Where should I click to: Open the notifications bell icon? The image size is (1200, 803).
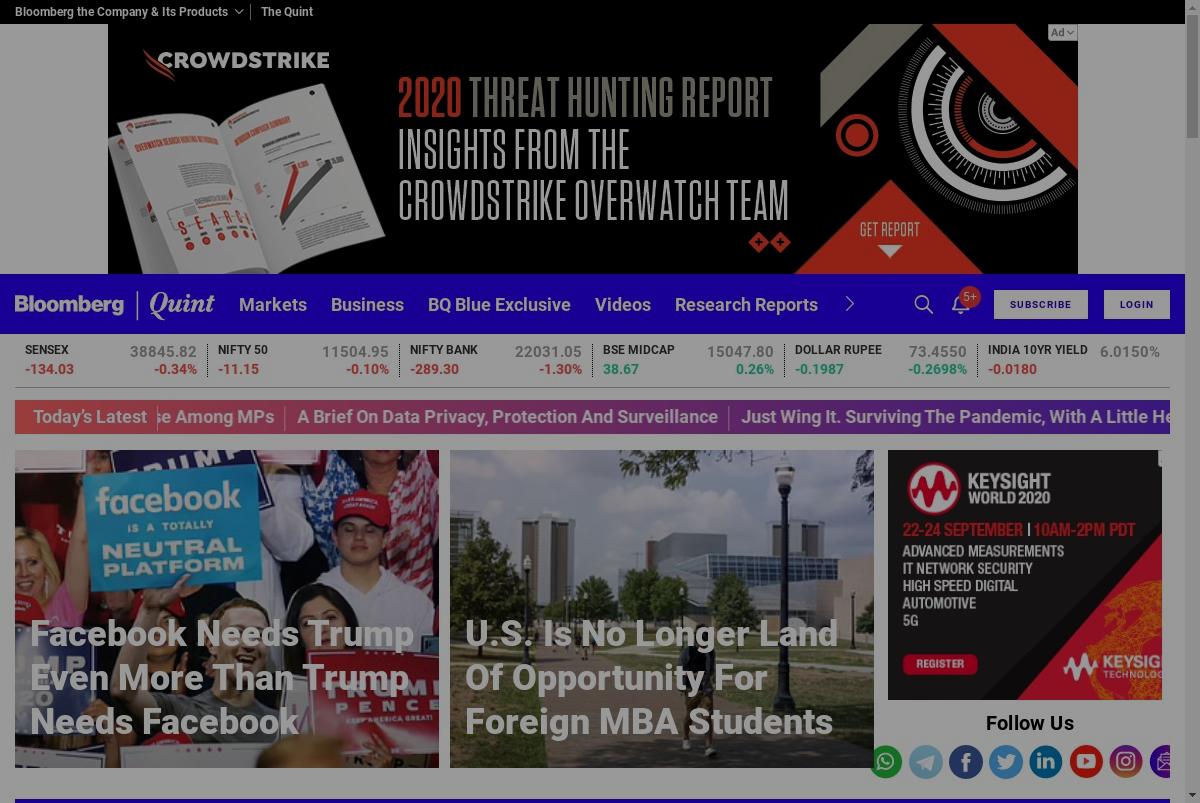(961, 305)
